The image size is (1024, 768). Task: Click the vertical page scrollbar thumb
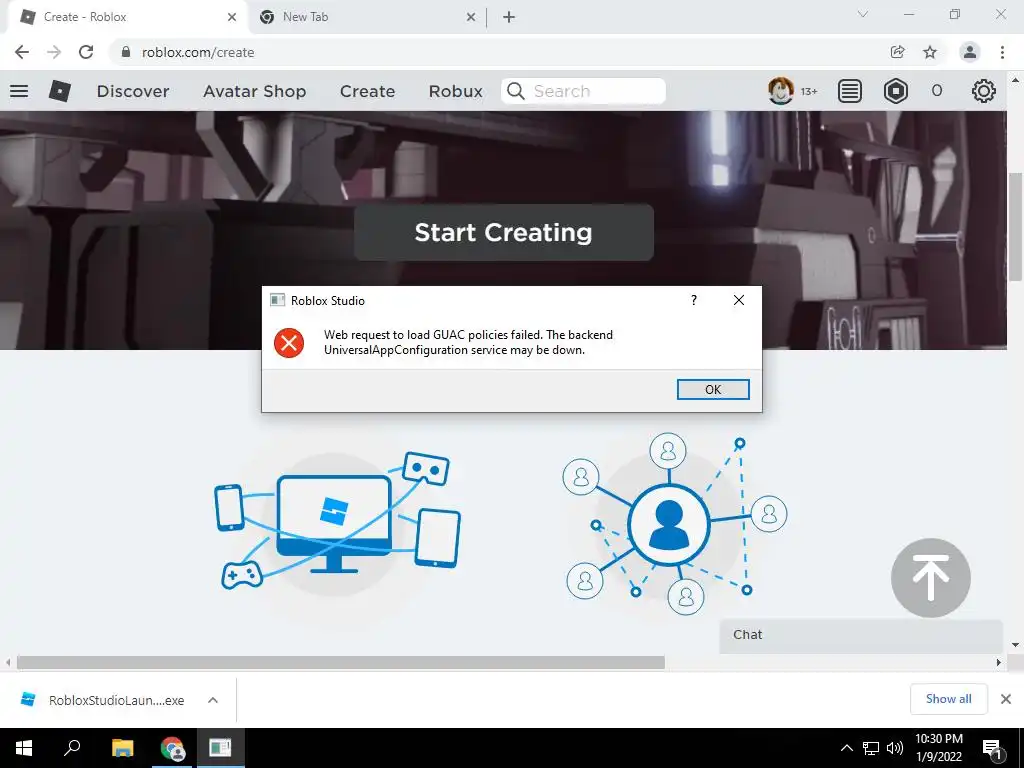[x=1016, y=227]
